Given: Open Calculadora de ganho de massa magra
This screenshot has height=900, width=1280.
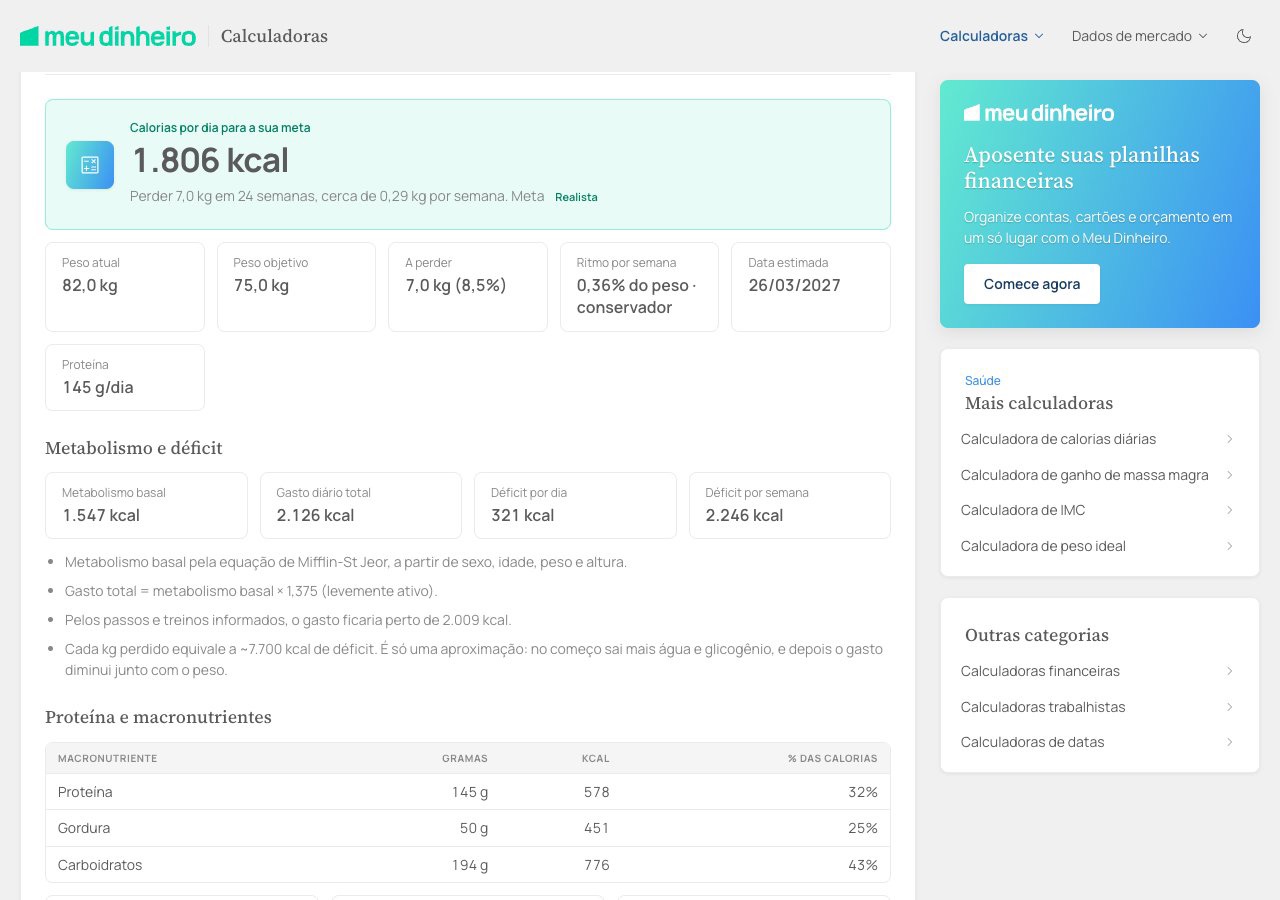Looking at the screenshot, I should (1084, 475).
